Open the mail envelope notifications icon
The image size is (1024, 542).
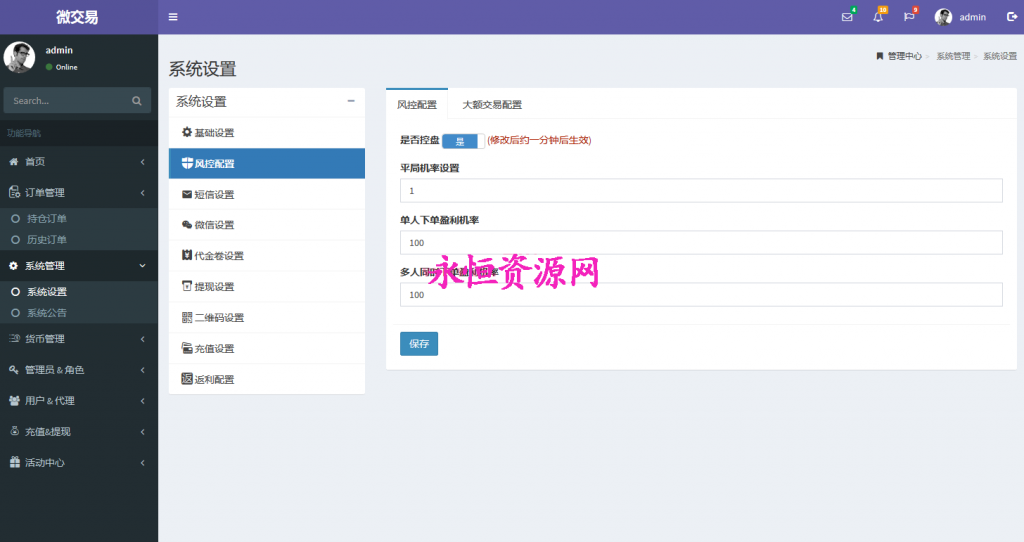pyautogui.click(x=847, y=17)
